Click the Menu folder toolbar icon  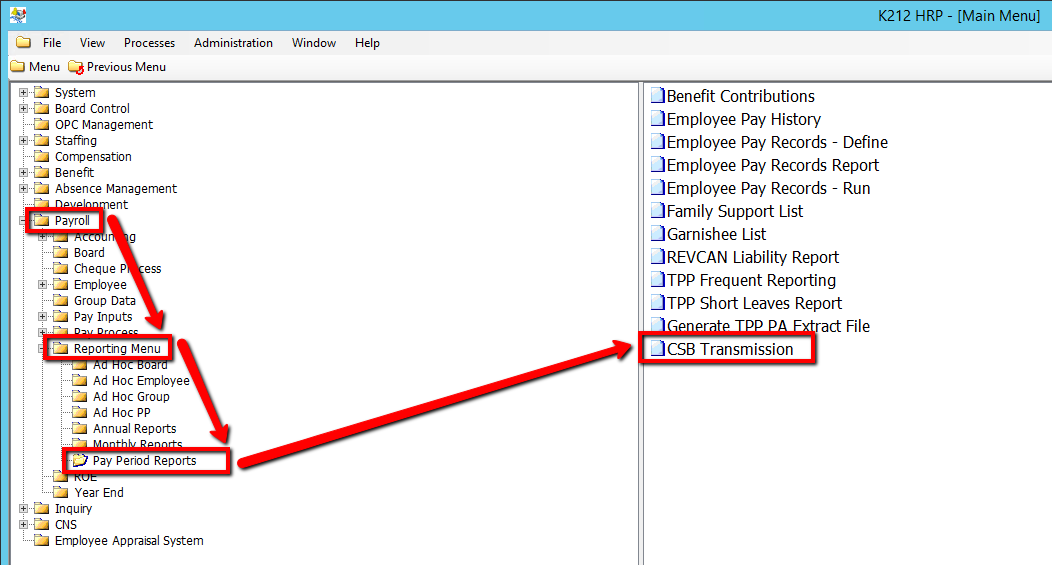[17, 67]
